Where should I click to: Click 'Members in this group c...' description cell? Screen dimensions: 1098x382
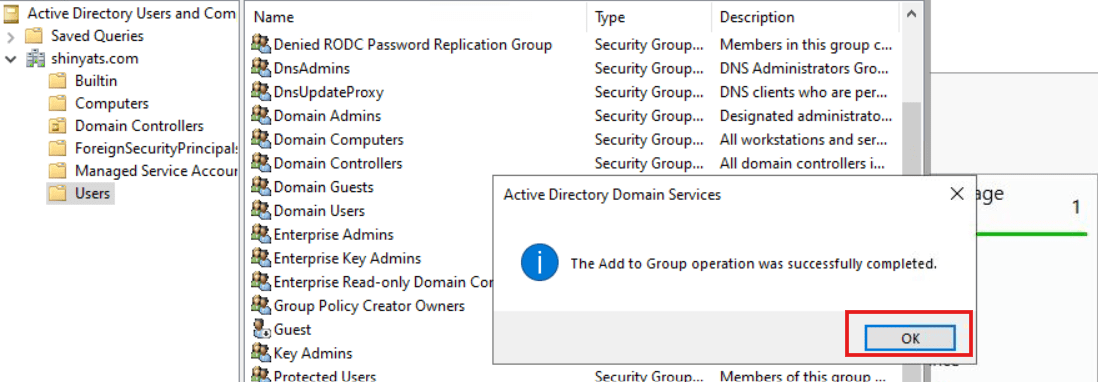[x=806, y=45]
